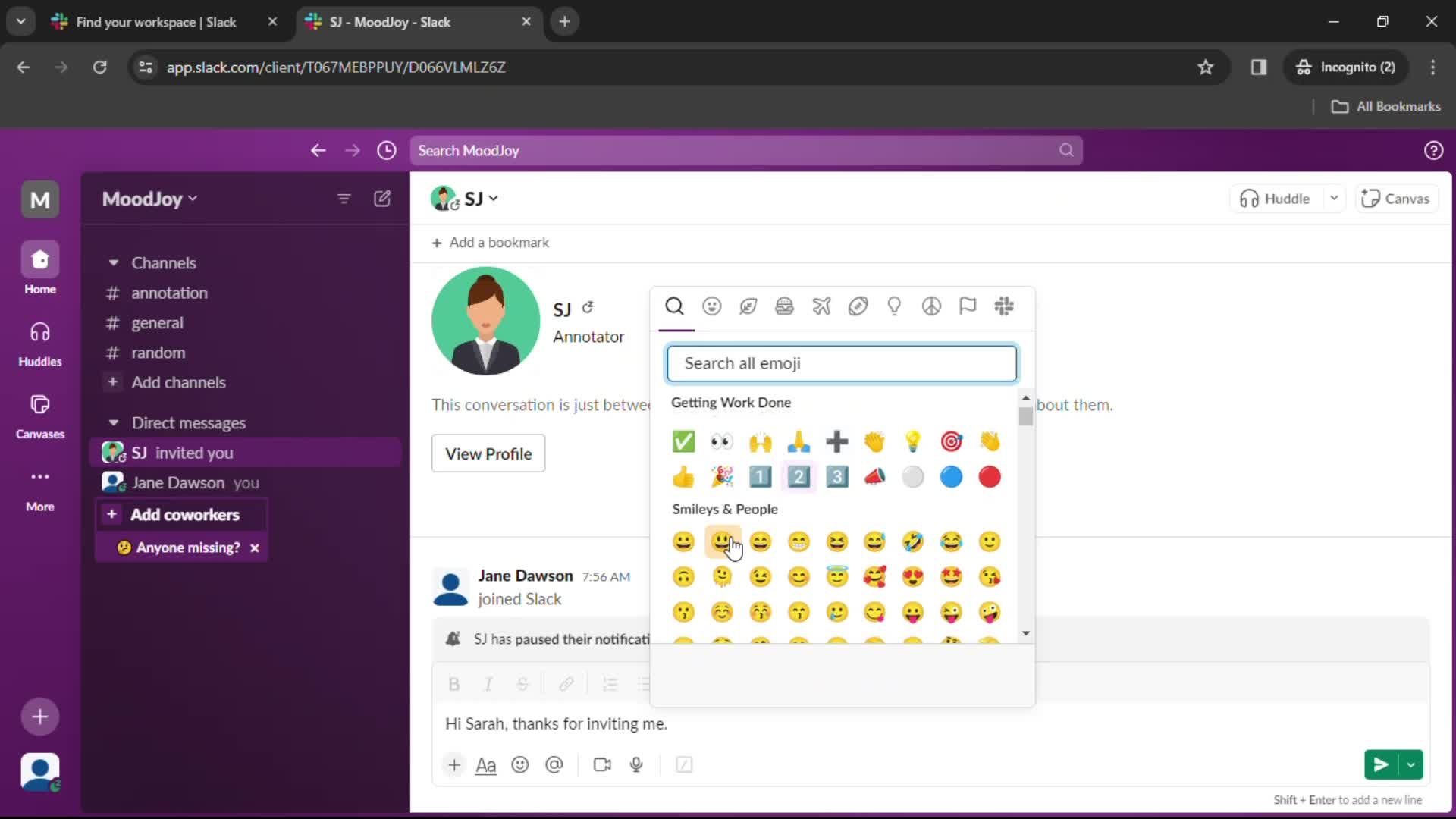Image resolution: width=1456 pixels, height=819 pixels.
Task: Pick the party popper emoji
Action: (x=722, y=477)
